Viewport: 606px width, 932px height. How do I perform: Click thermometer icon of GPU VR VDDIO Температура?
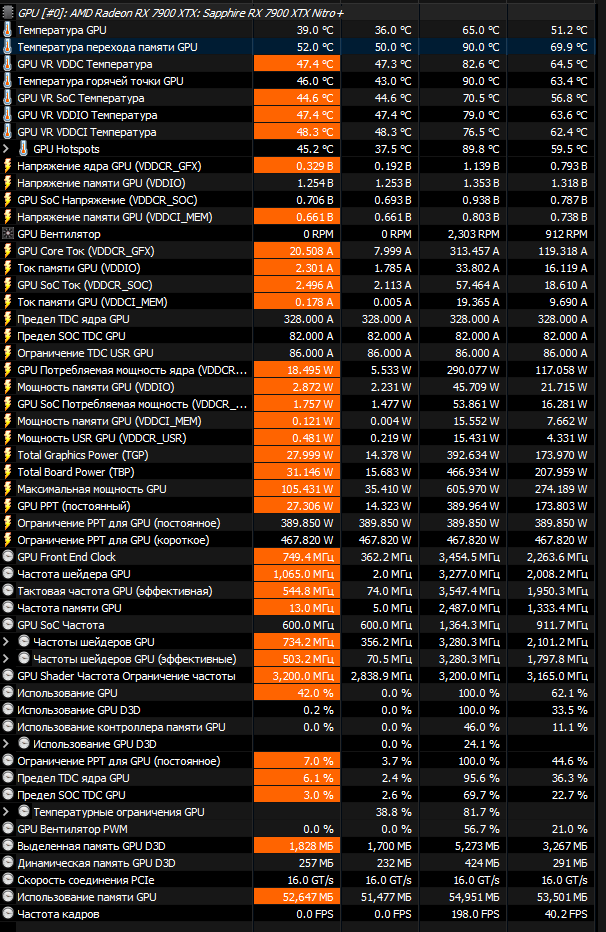pyautogui.click(x=8, y=115)
